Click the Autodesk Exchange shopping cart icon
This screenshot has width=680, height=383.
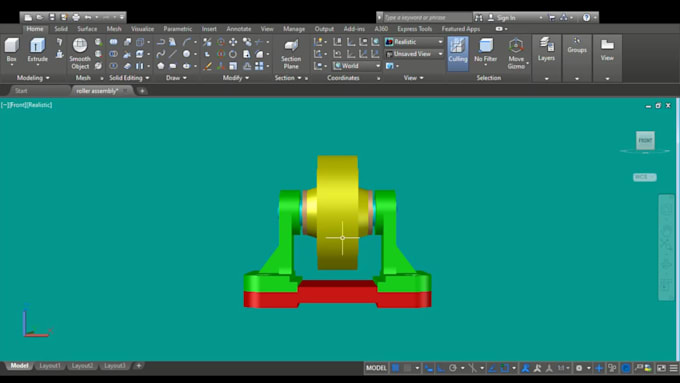coord(552,17)
